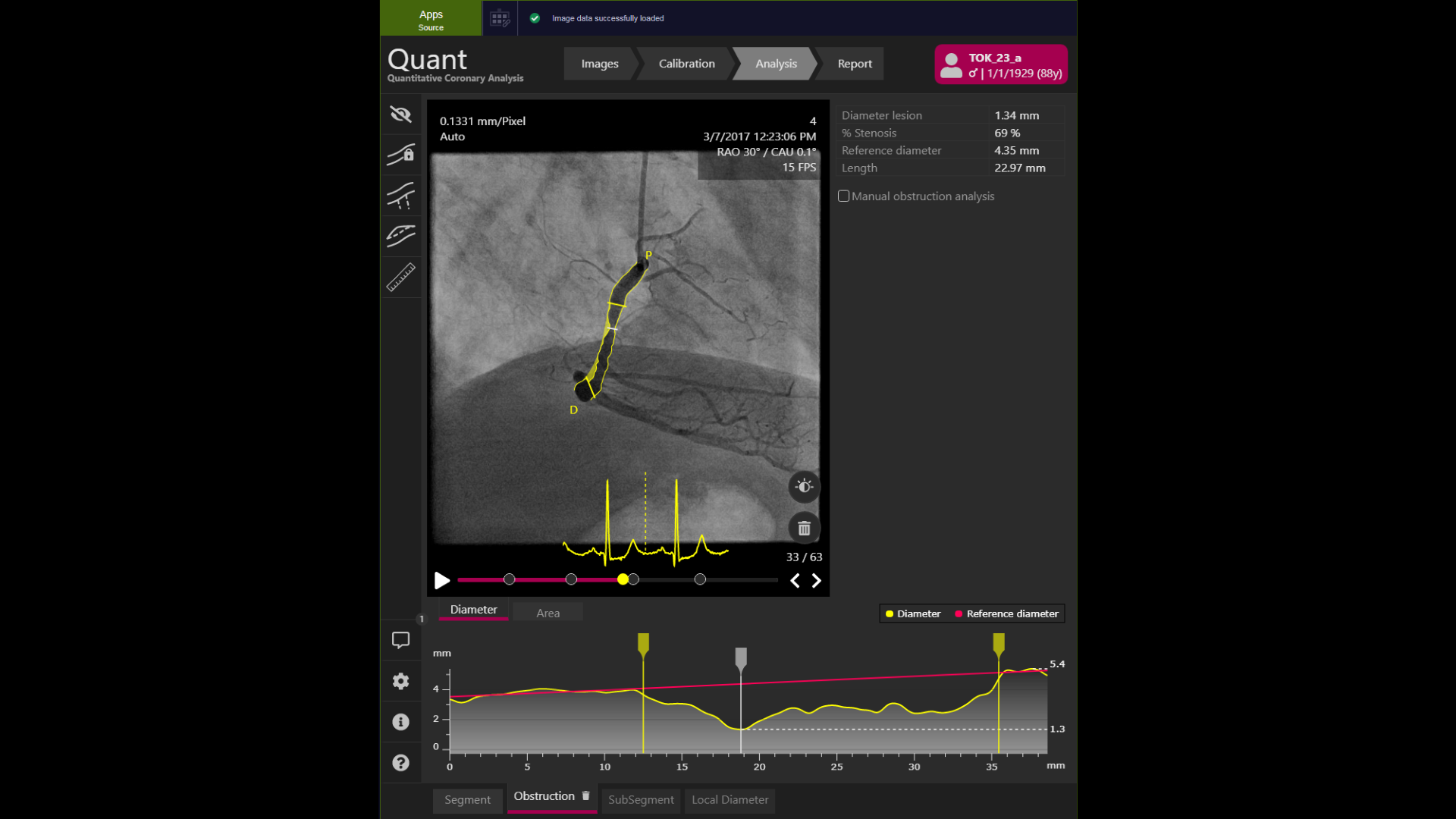Open Quant settings
Image resolution: width=1456 pixels, height=819 pixels.
point(400,681)
